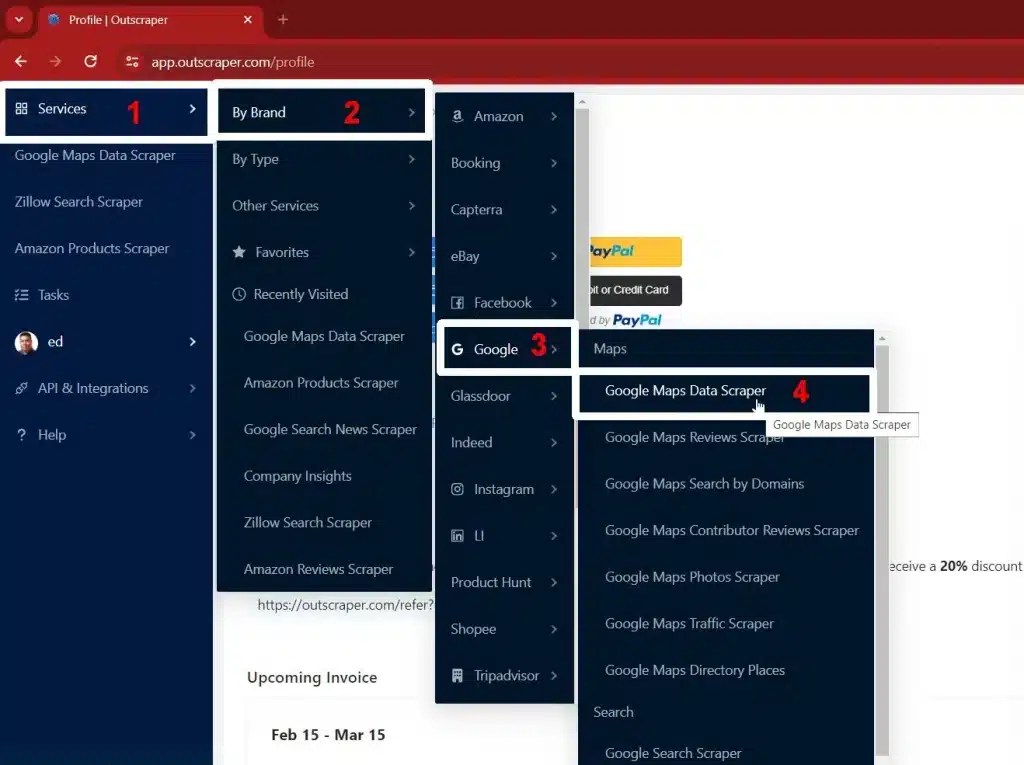Expand the Favorites submenu chevron
Screen dimensions: 1024x765
[411, 252]
